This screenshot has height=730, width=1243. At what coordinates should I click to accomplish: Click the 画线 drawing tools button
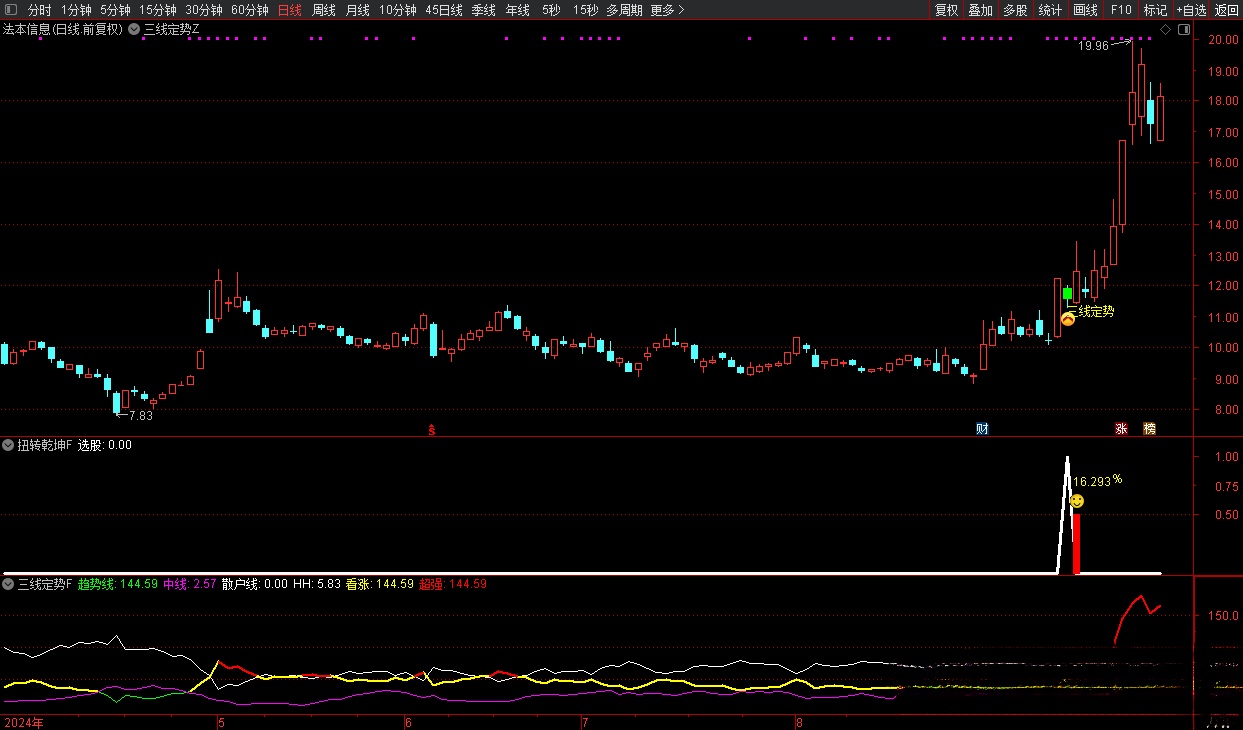[1085, 10]
